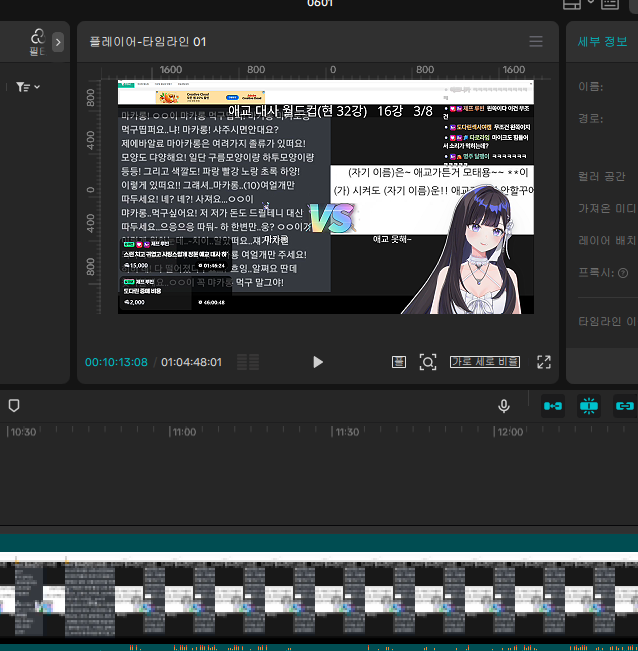Click the preview zoom scan icon
This screenshot has width=638, height=651.
tap(428, 362)
